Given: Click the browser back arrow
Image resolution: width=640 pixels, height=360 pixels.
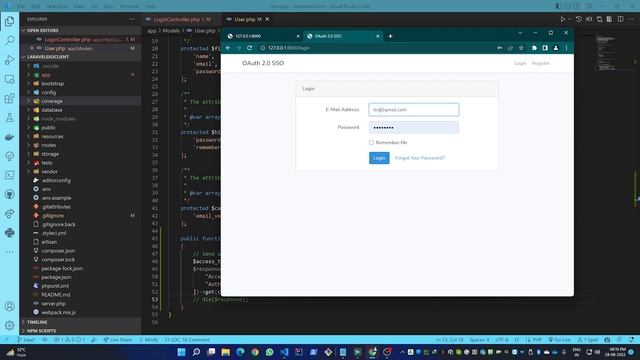Looking at the screenshot, I should pyautogui.click(x=228, y=48).
